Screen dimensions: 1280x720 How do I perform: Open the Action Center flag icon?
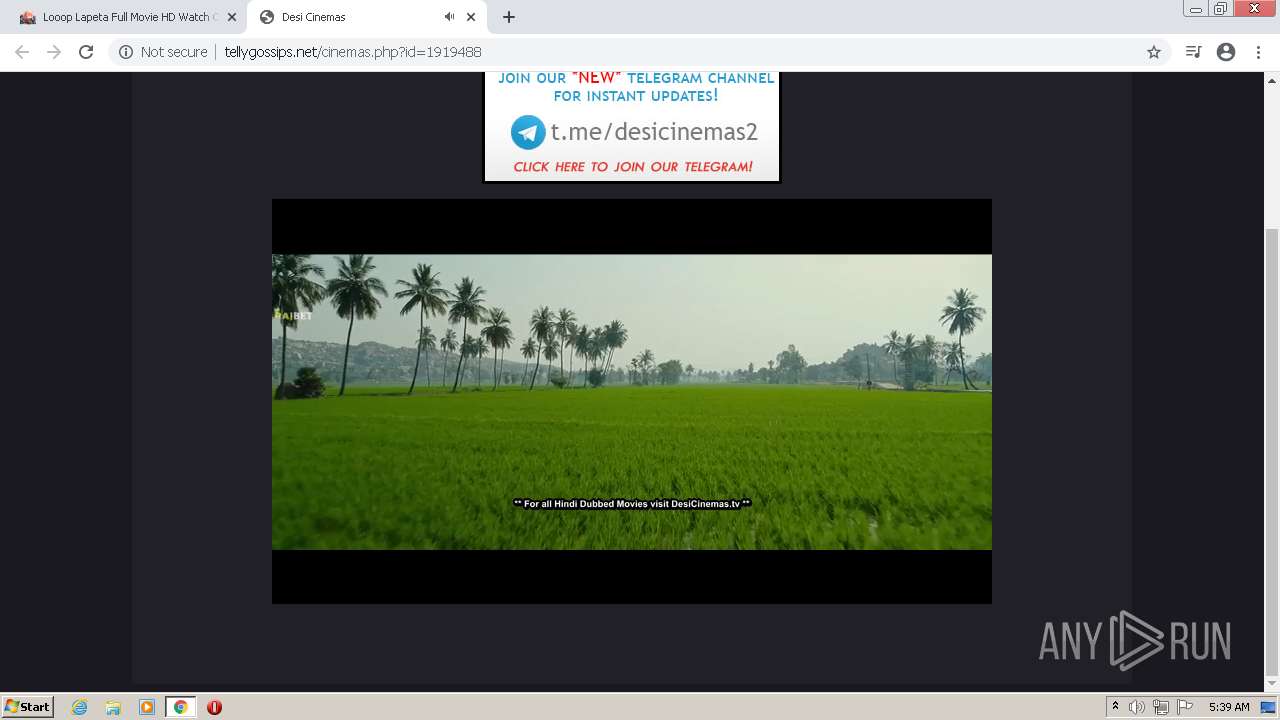(x=1185, y=707)
